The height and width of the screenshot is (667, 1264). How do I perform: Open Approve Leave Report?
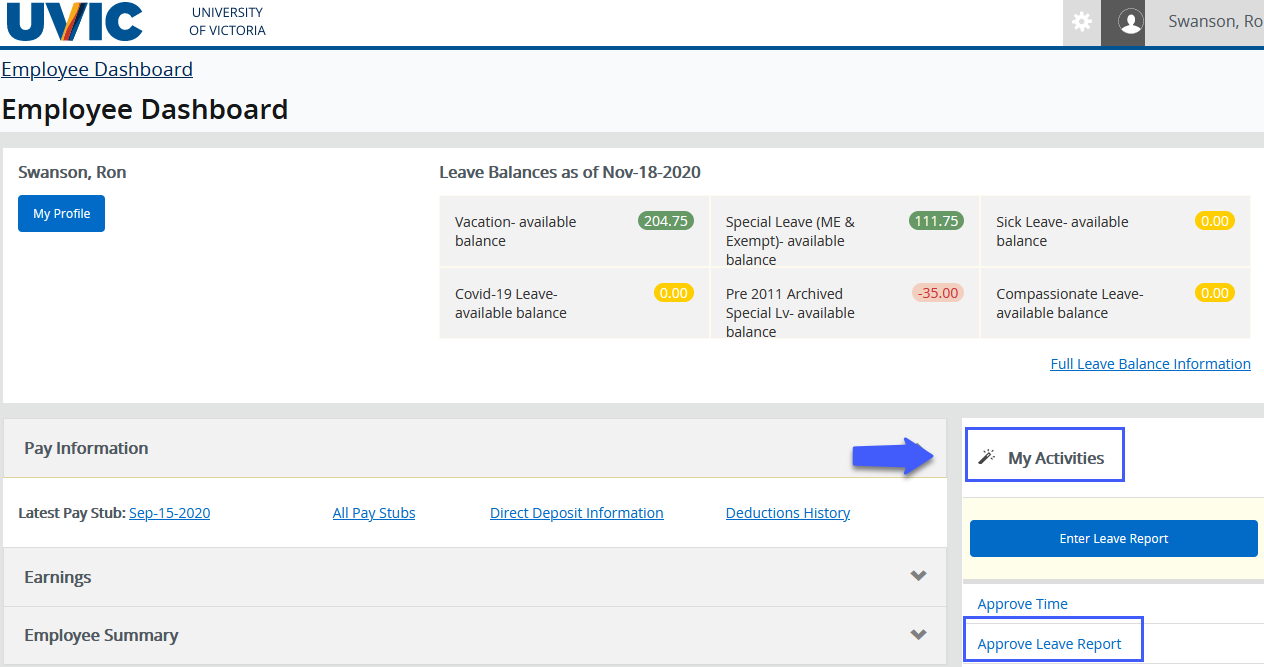tap(1053, 643)
